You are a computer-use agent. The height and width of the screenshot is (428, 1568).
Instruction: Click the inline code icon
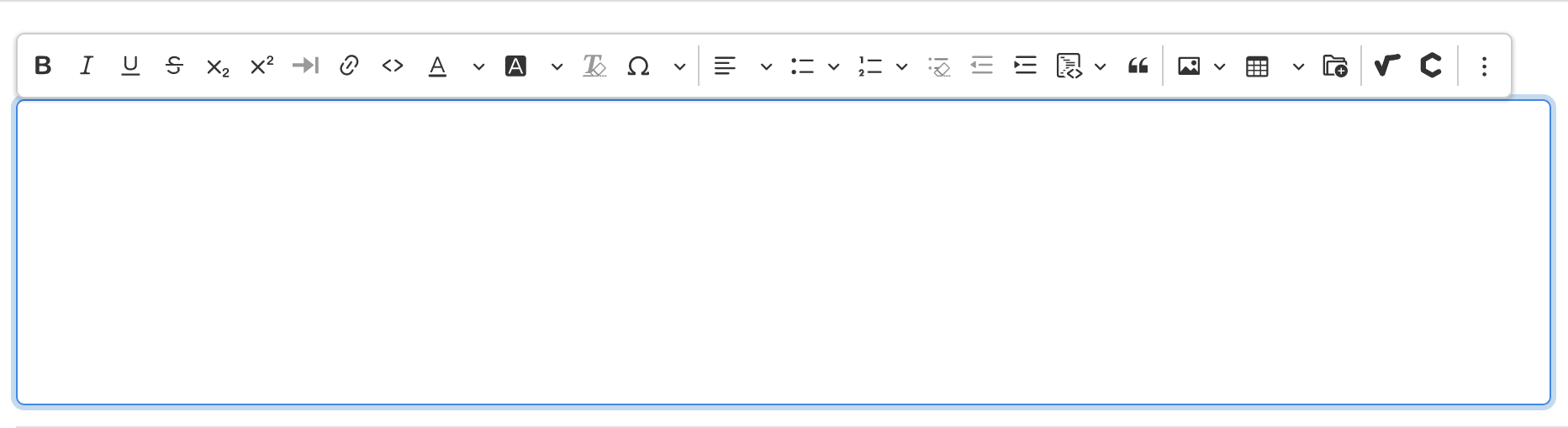(393, 66)
